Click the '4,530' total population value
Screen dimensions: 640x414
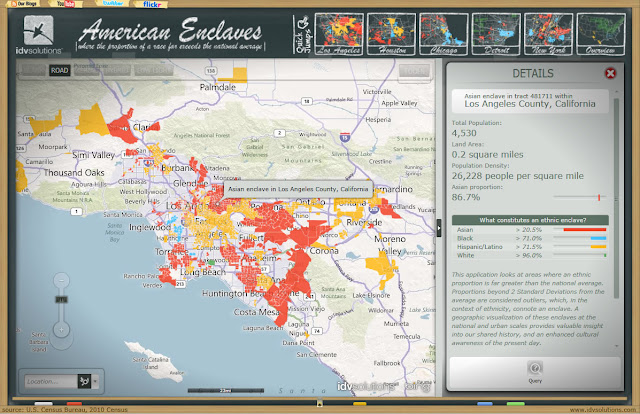[x=464, y=133]
